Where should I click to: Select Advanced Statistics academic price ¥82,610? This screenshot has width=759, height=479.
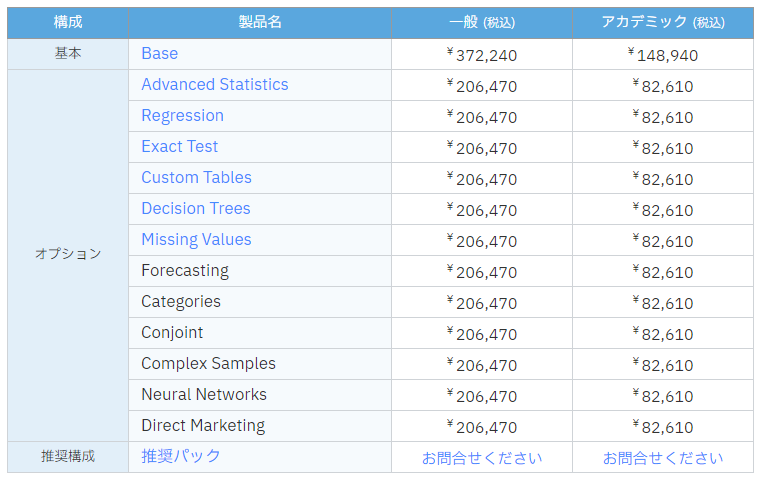tap(663, 86)
